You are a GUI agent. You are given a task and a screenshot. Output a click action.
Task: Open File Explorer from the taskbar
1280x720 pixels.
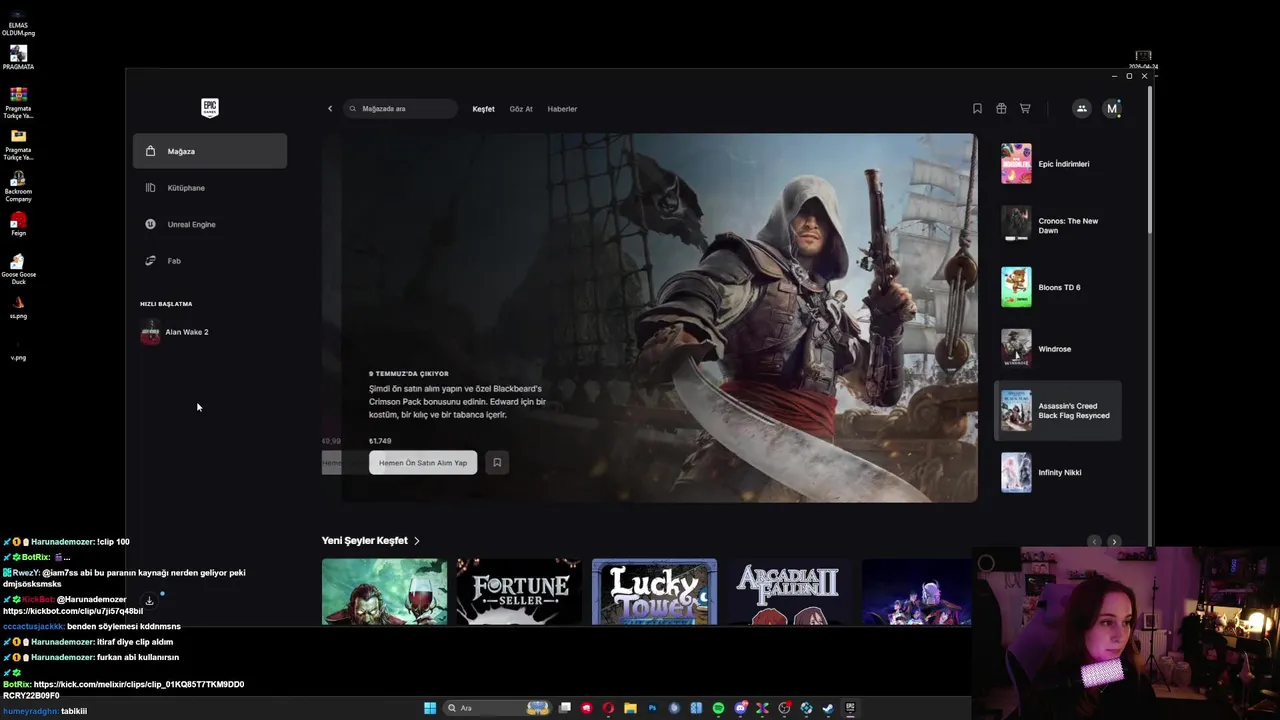click(630, 708)
